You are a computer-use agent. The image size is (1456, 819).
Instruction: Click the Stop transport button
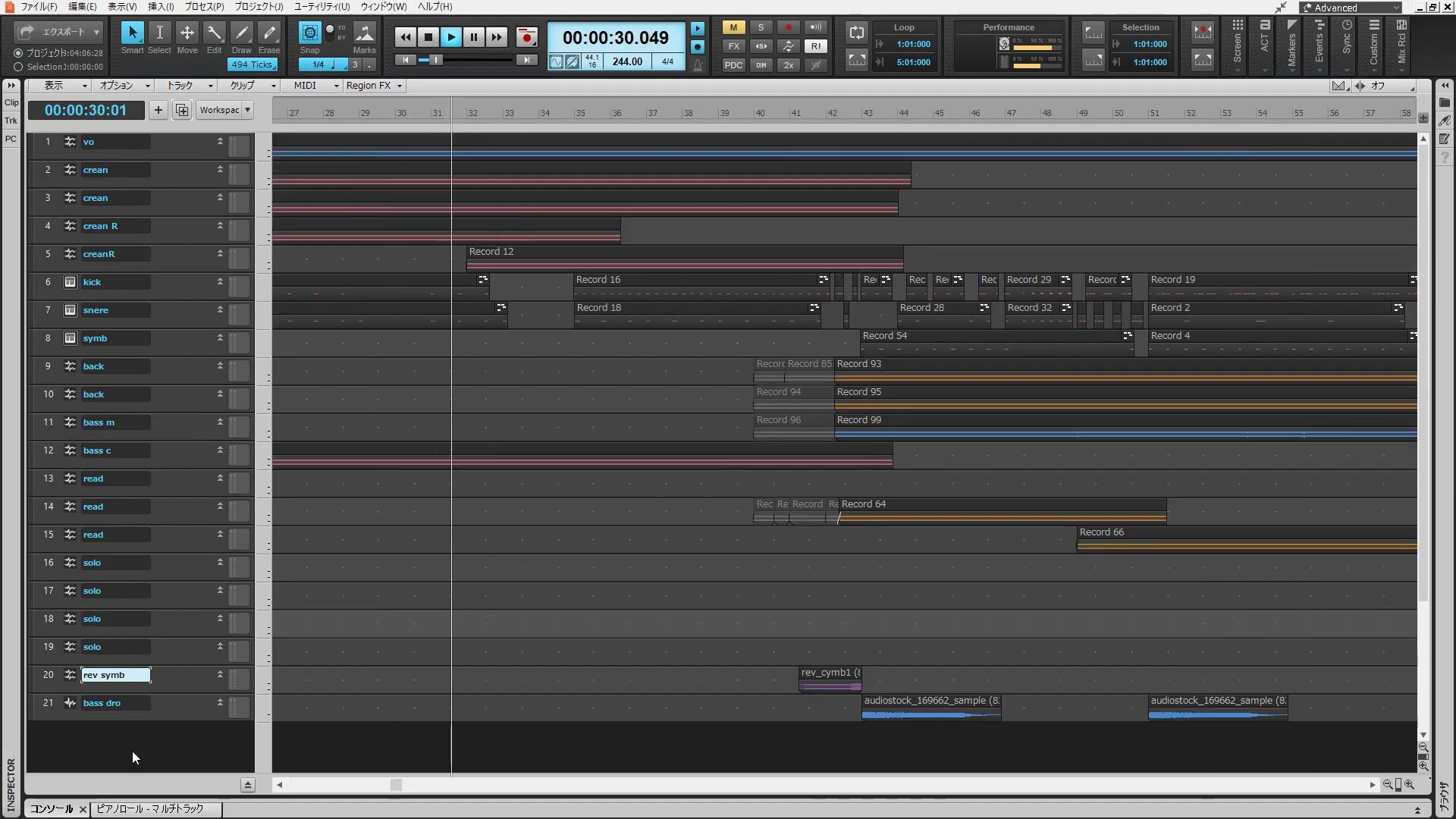pos(428,36)
